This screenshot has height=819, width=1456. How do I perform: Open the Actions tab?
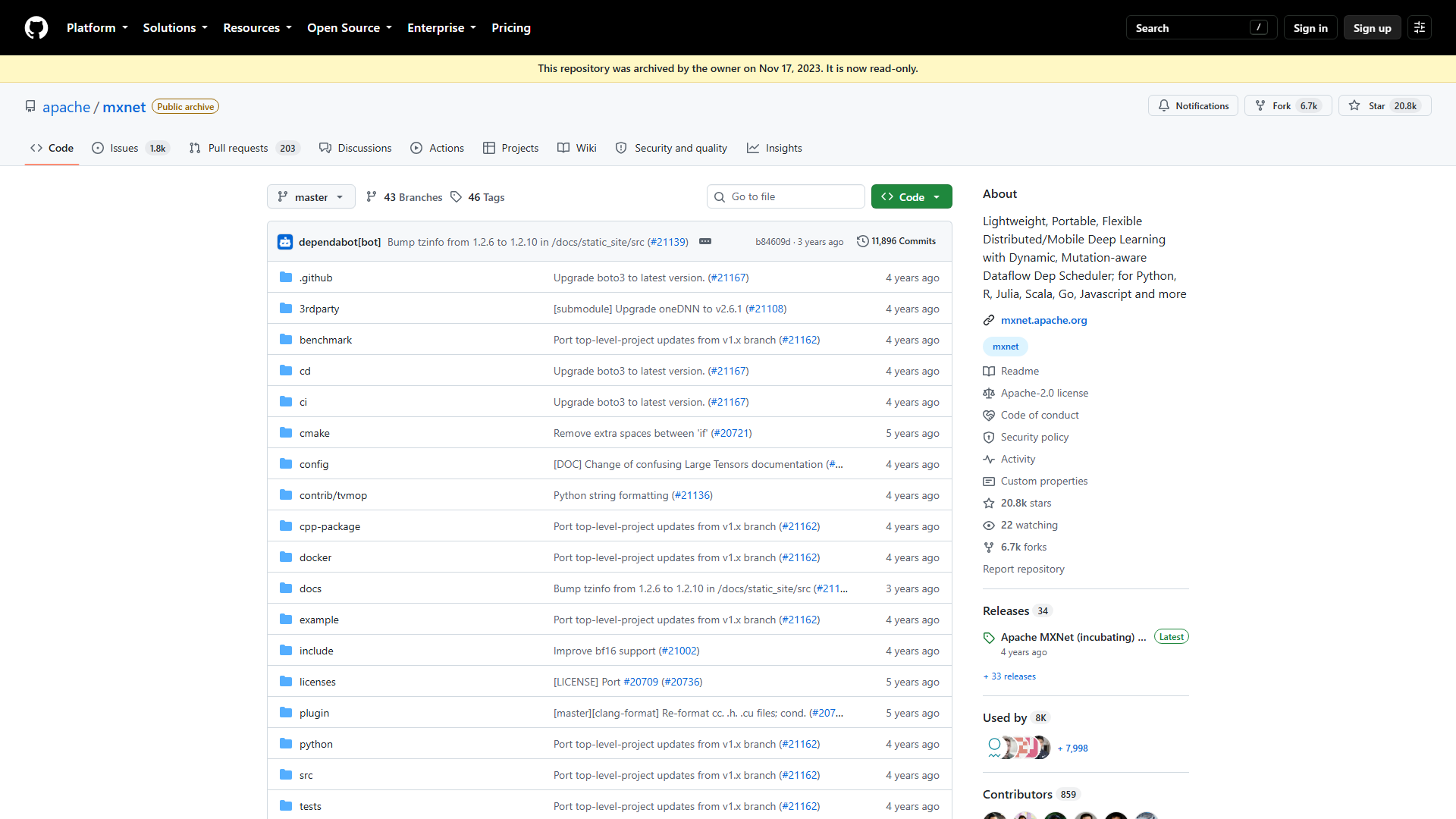[x=437, y=149]
